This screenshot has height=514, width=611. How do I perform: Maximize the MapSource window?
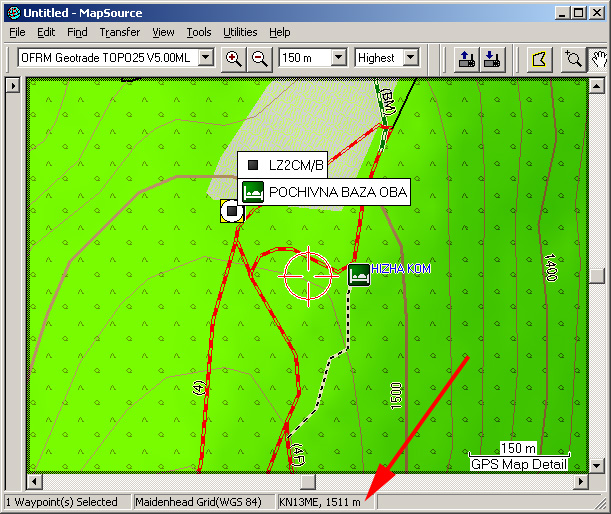(x=579, y=13)
